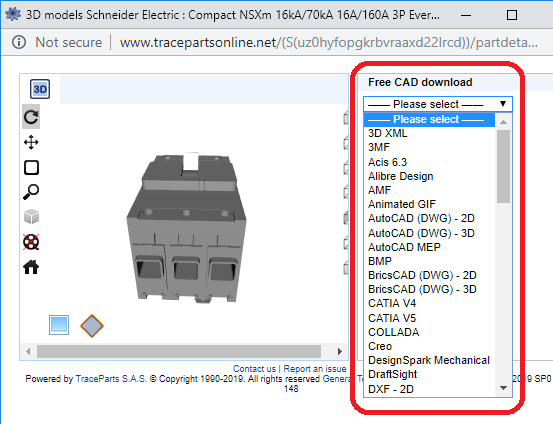
Task: Minimize the browser window
Action: coord(466,15)
